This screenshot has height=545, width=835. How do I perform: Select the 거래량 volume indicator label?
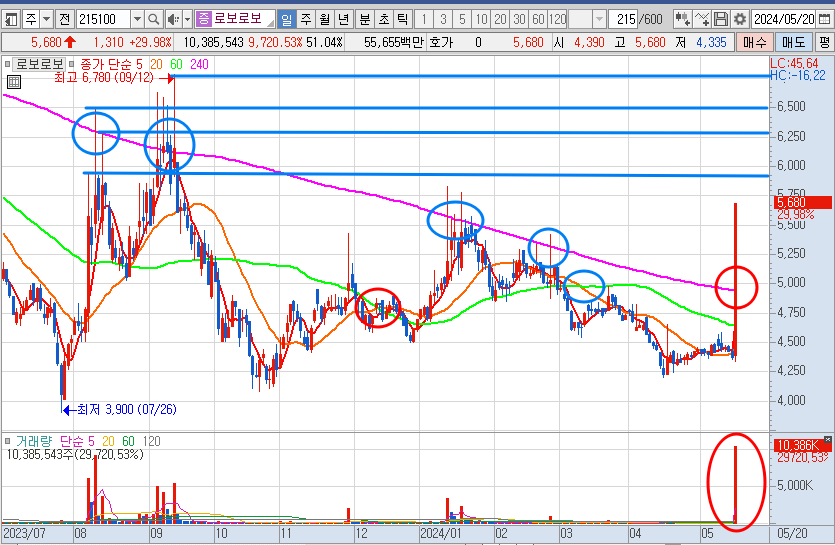pyautogui.click(x=34, y=441)
